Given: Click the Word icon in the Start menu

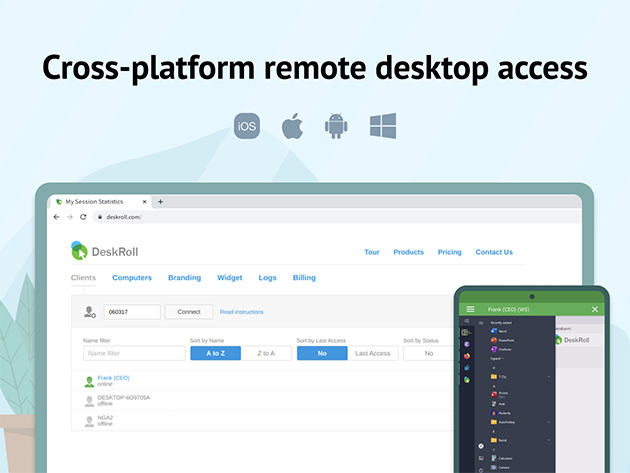Looking at the screenshot, I should click(x=494, y=331).
